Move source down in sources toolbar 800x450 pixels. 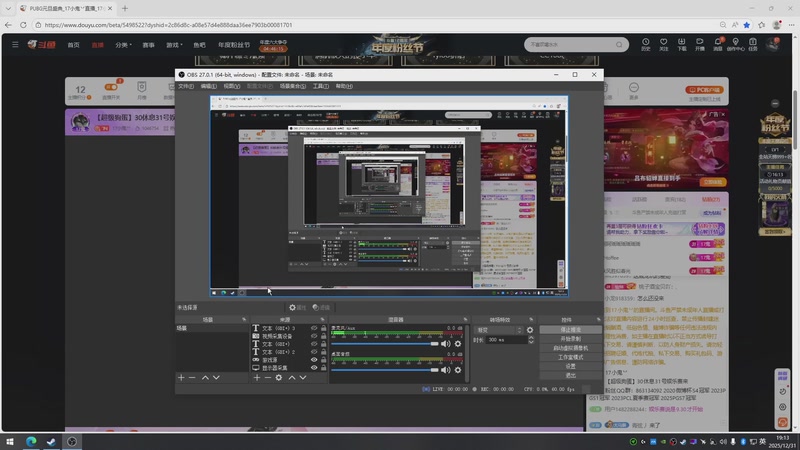[303, 378]
